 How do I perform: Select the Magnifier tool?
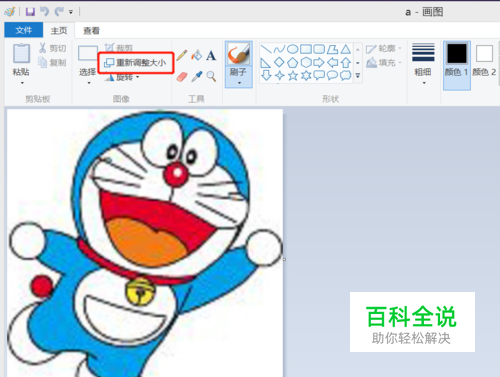[211, 76]
